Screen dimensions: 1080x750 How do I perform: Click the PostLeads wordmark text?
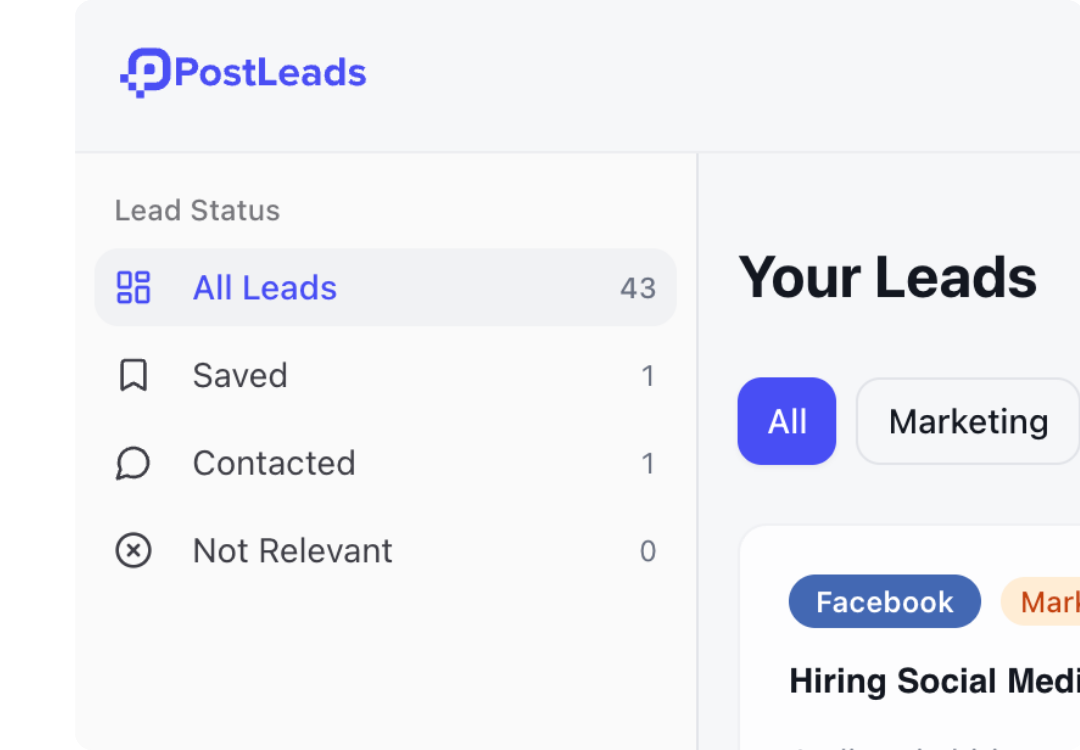[x=270, y=73]
